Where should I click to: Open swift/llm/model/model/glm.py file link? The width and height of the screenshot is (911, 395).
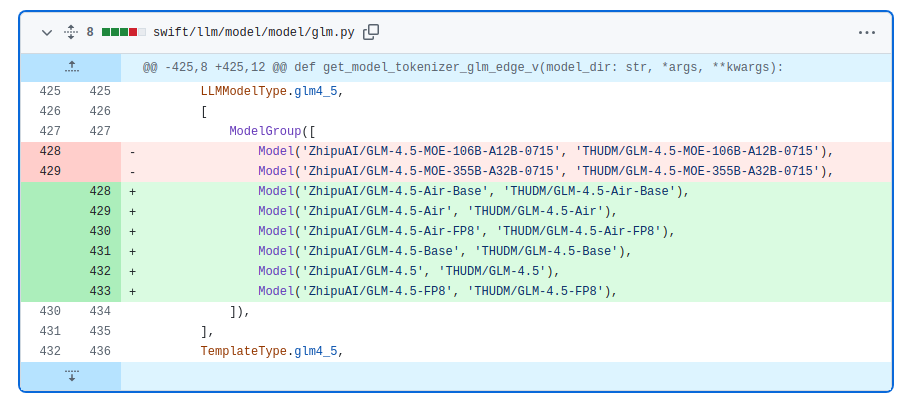tap(254, 33)
